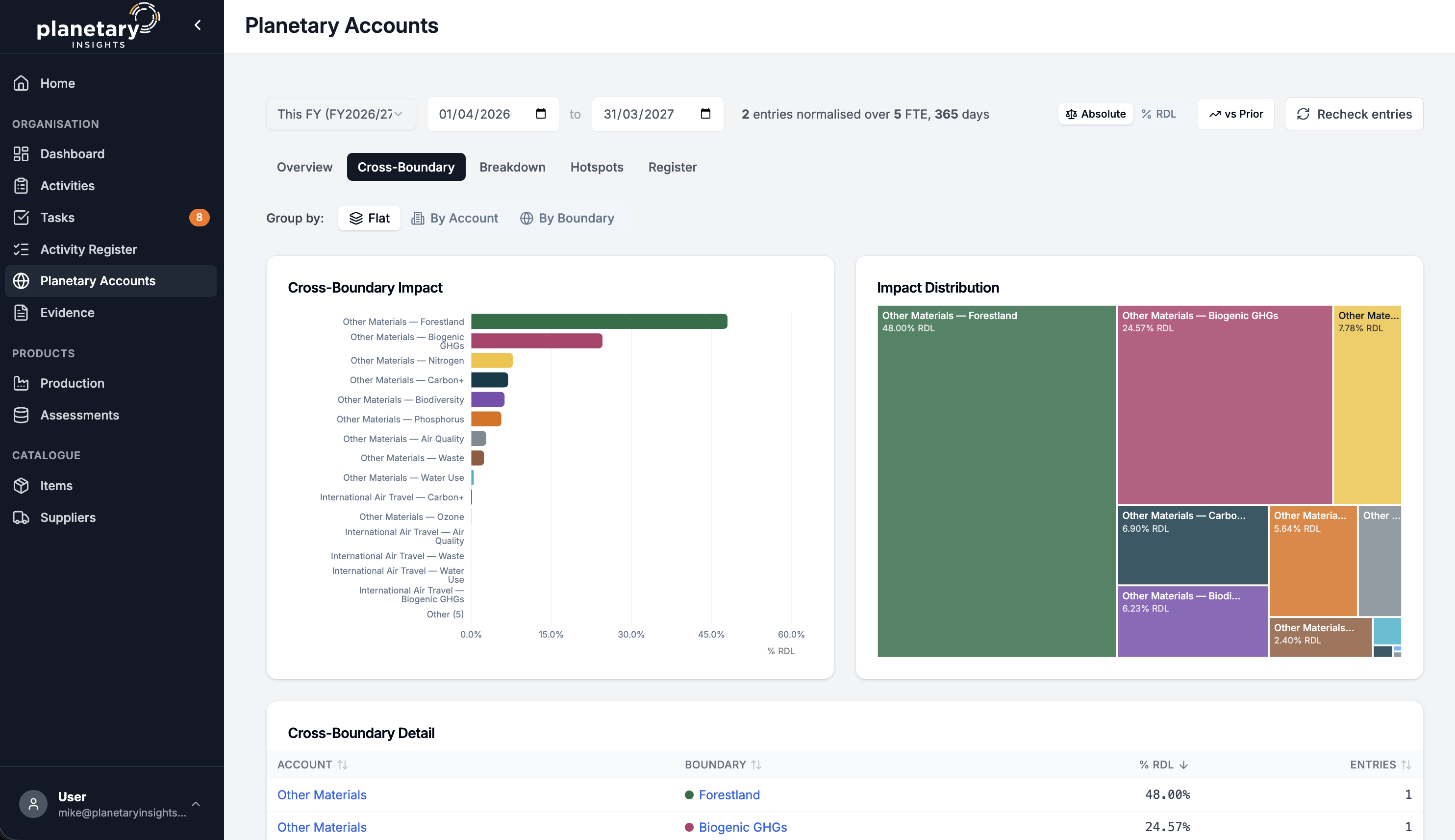Click the scales icon in Absolute
Image resolution: width=1455 pixels, height=840 pixels.
click(x=1071, y=114)
